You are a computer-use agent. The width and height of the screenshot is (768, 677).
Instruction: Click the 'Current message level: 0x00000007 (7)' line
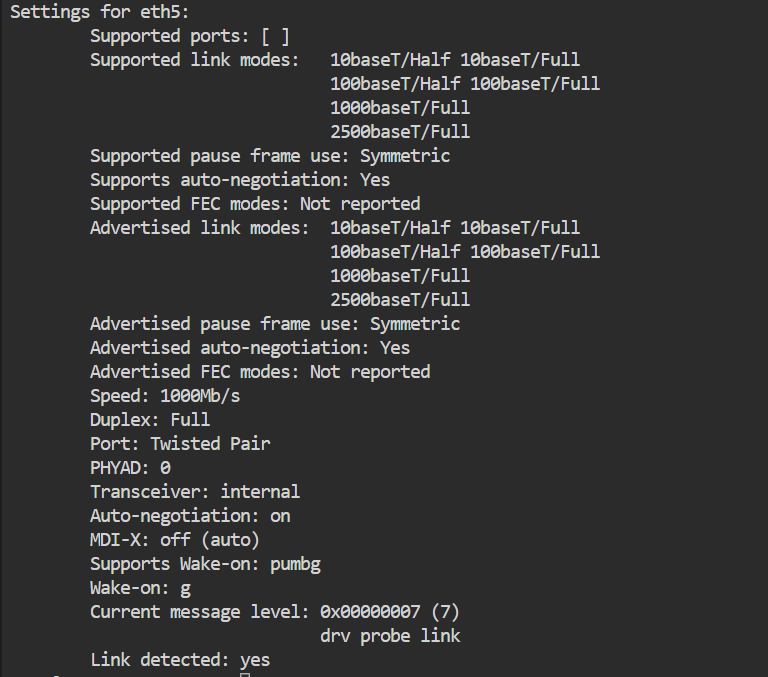point(275,612)
